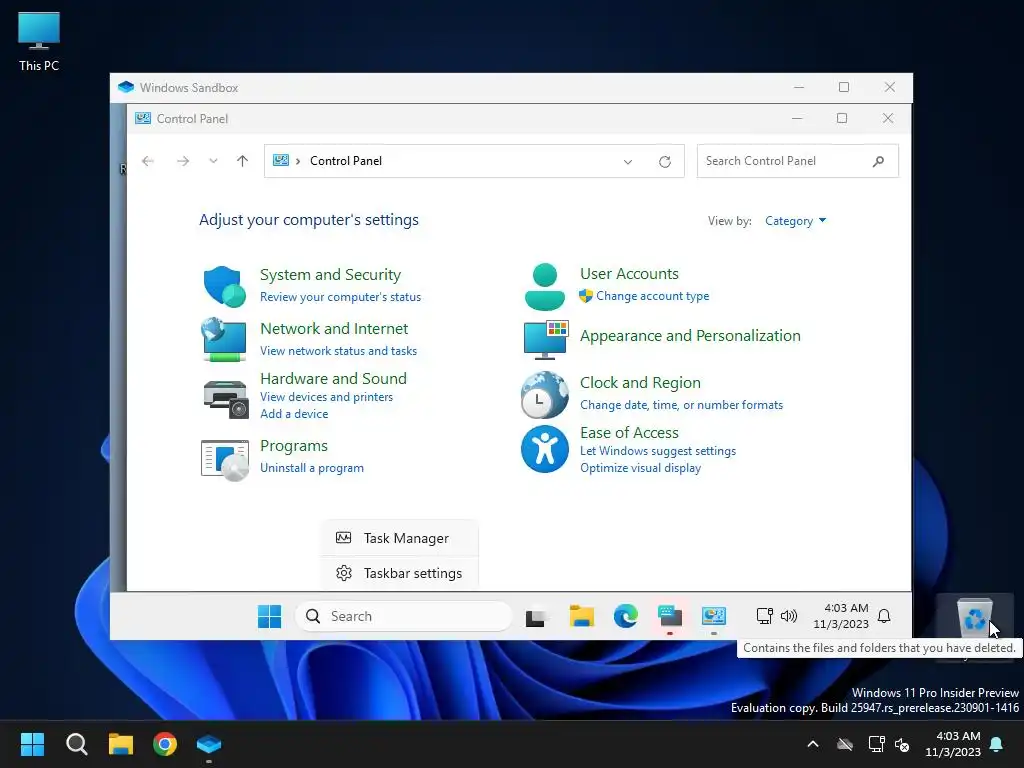Image resolution: width=1024 pixels, height=768 pixels.
Task: Click Add a device link
Action: [x=294, y=414]
